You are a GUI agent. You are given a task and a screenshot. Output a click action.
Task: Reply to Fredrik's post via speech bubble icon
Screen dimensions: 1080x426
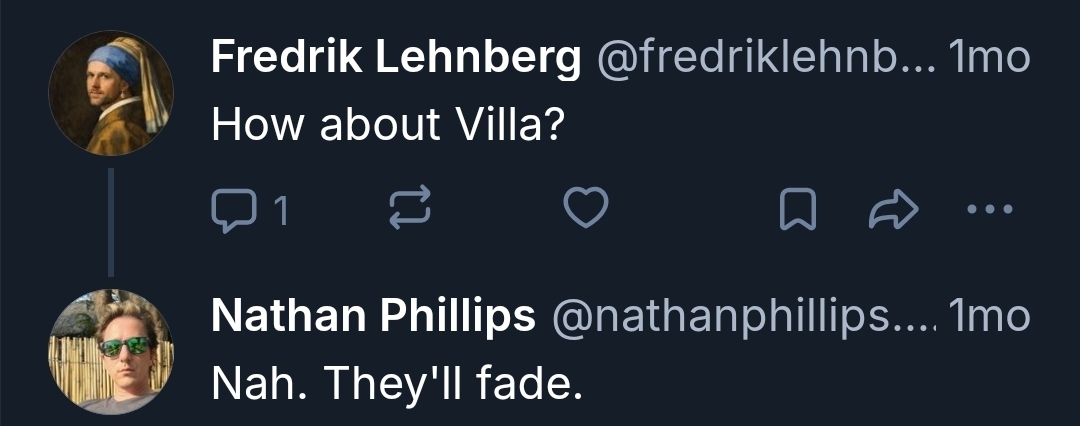[234, 211]
